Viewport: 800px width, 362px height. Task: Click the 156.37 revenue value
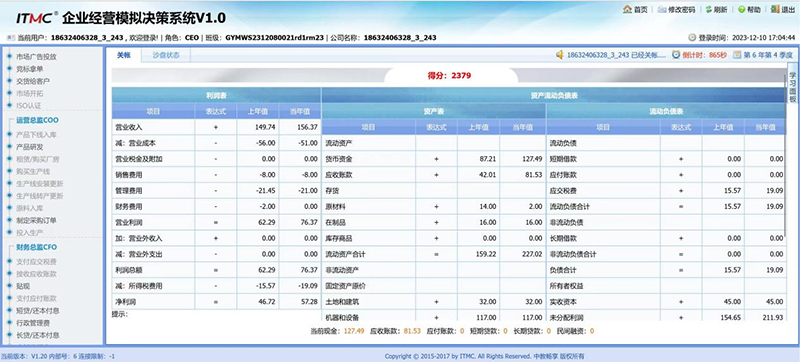307,127
